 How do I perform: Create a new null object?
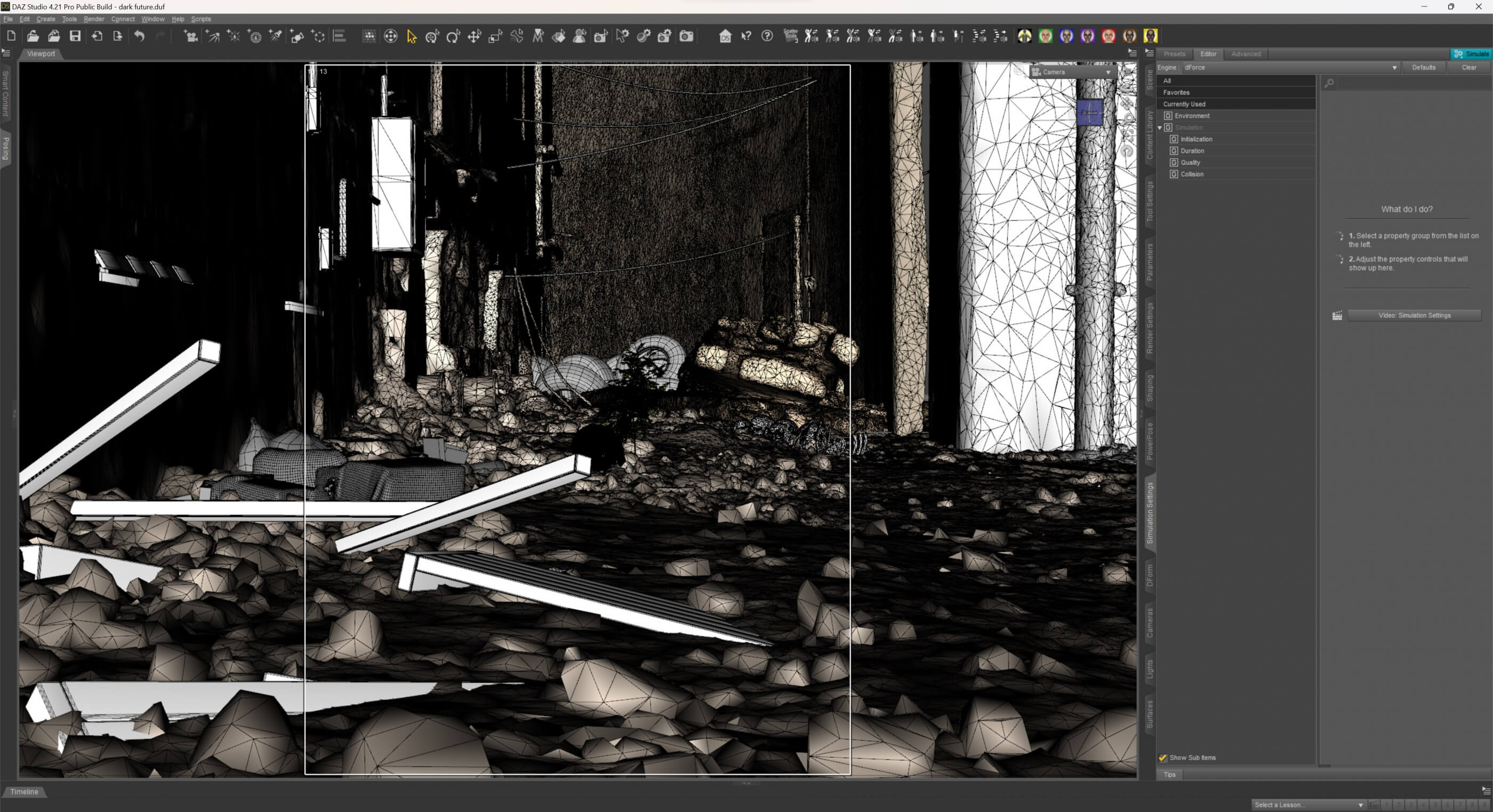[318, 36]
